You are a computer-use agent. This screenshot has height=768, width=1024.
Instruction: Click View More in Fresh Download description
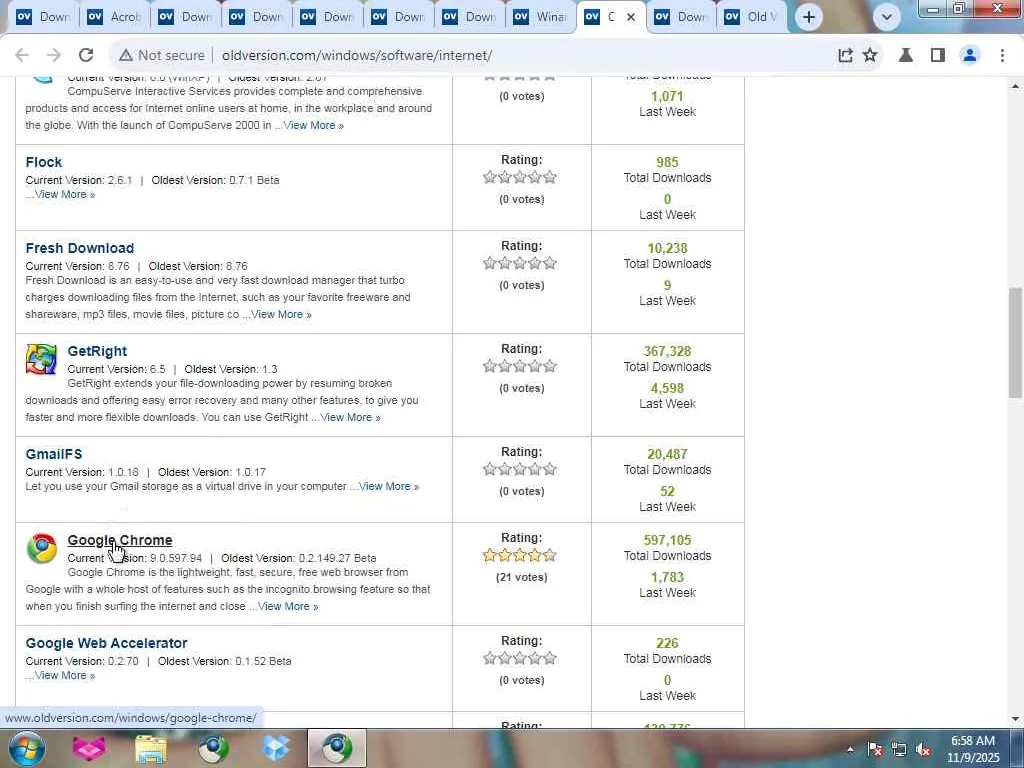pos(281,314)
